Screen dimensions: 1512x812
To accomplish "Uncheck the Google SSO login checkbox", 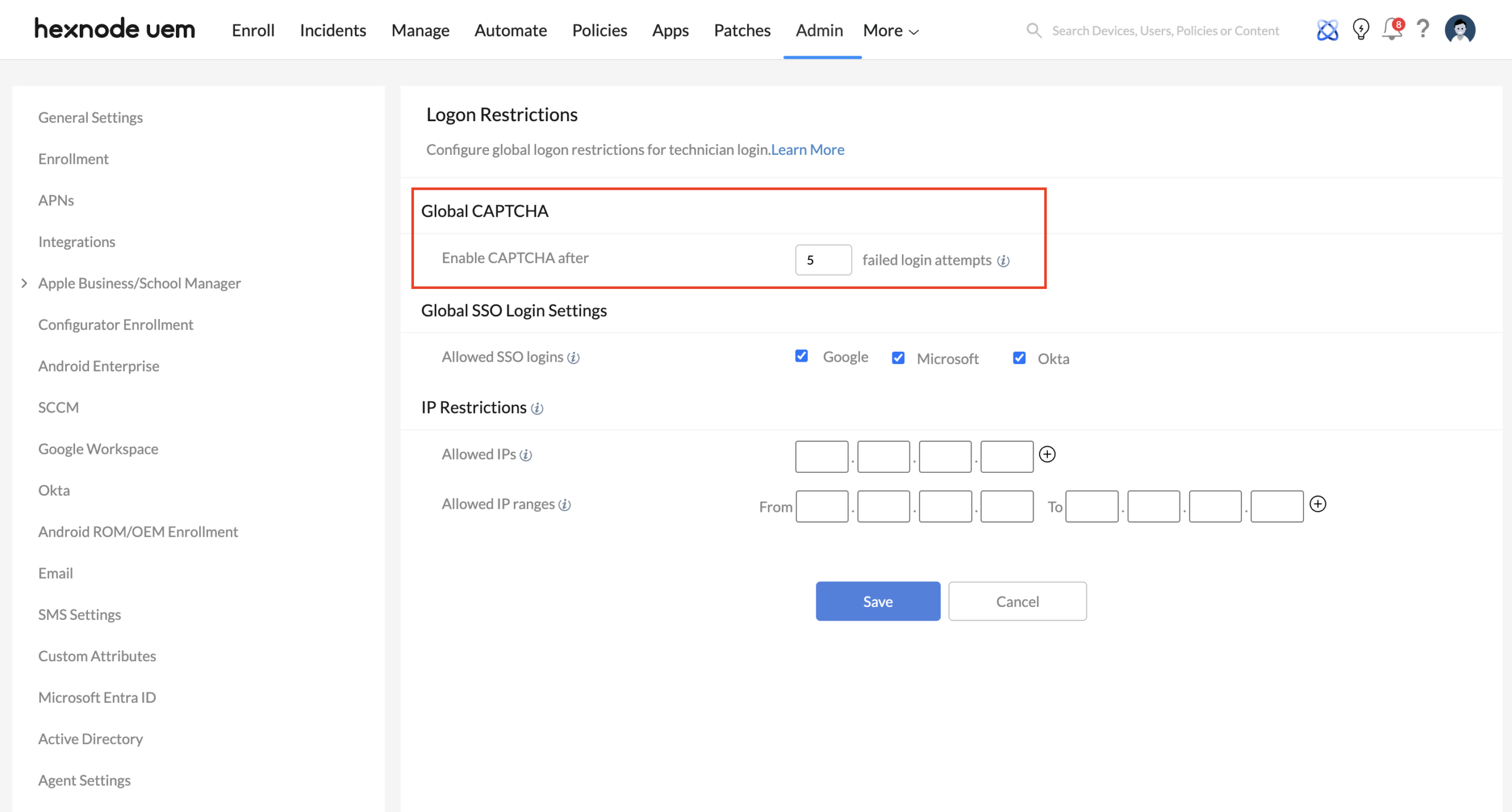I will click(x=801, y=356).
